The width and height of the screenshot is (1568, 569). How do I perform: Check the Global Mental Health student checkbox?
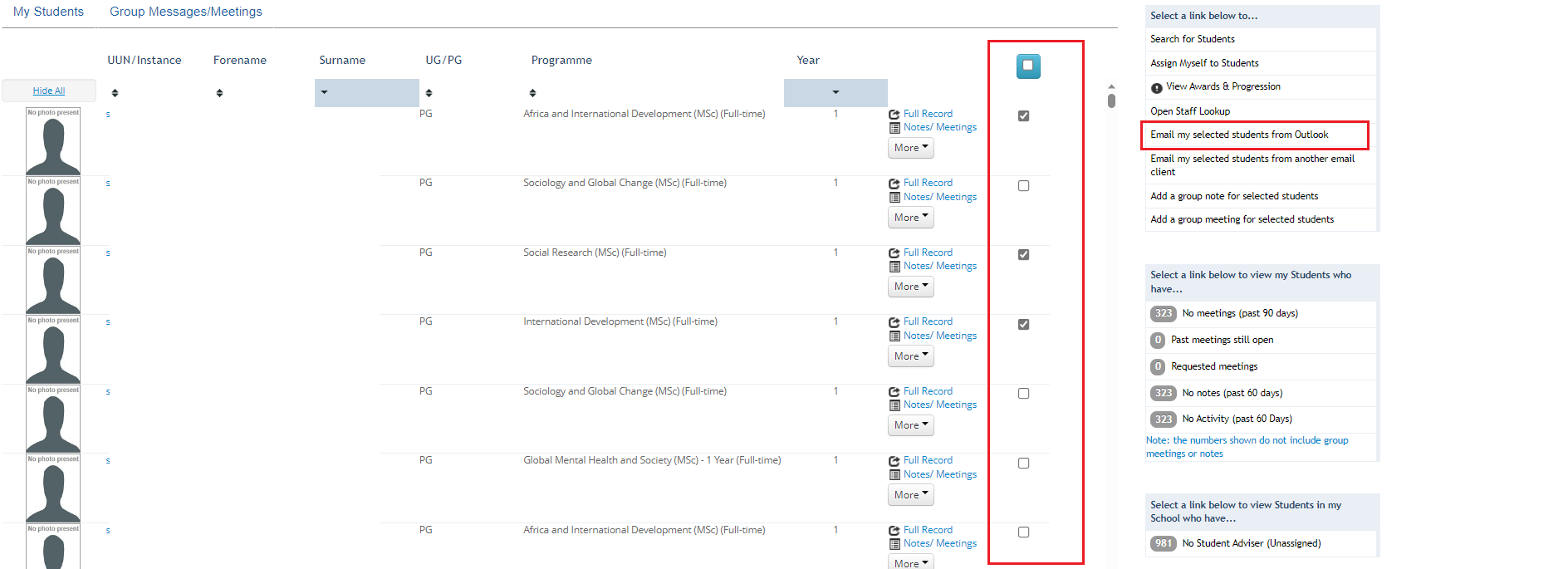pyautogui.click(x=1023, y=464)
